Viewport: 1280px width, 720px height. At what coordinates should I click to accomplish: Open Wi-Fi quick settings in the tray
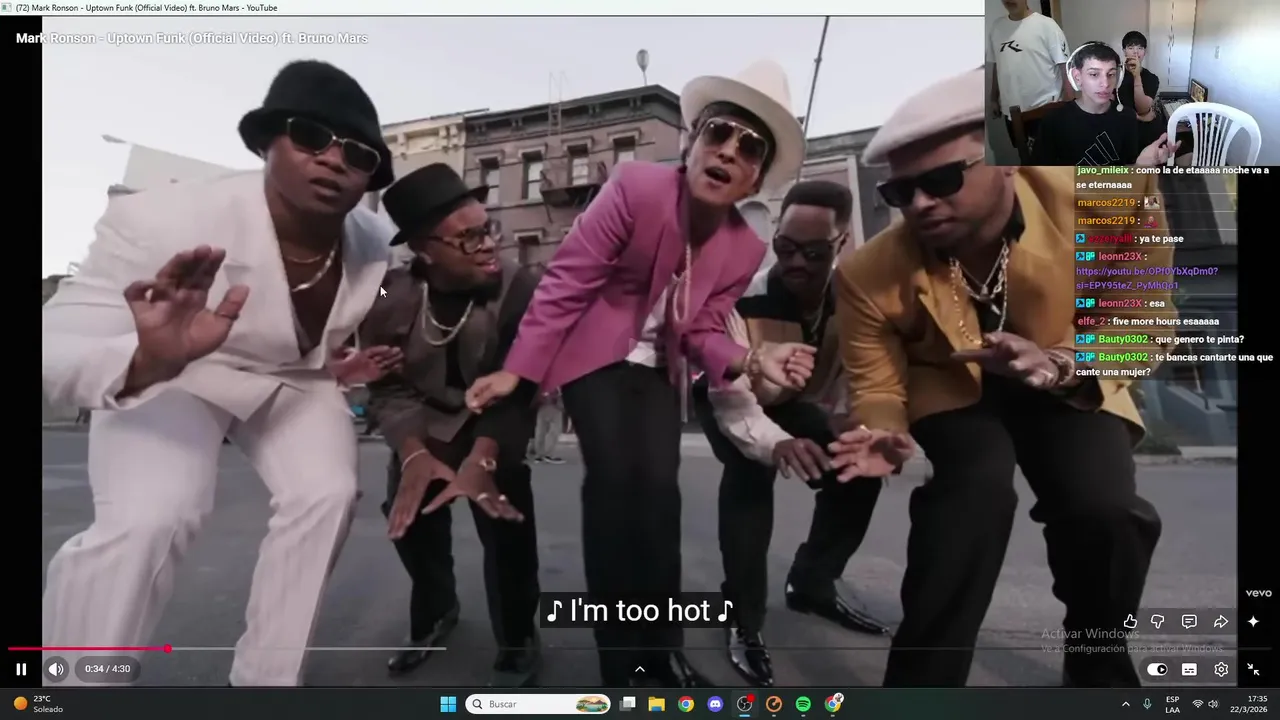[x=1198, y=704]
